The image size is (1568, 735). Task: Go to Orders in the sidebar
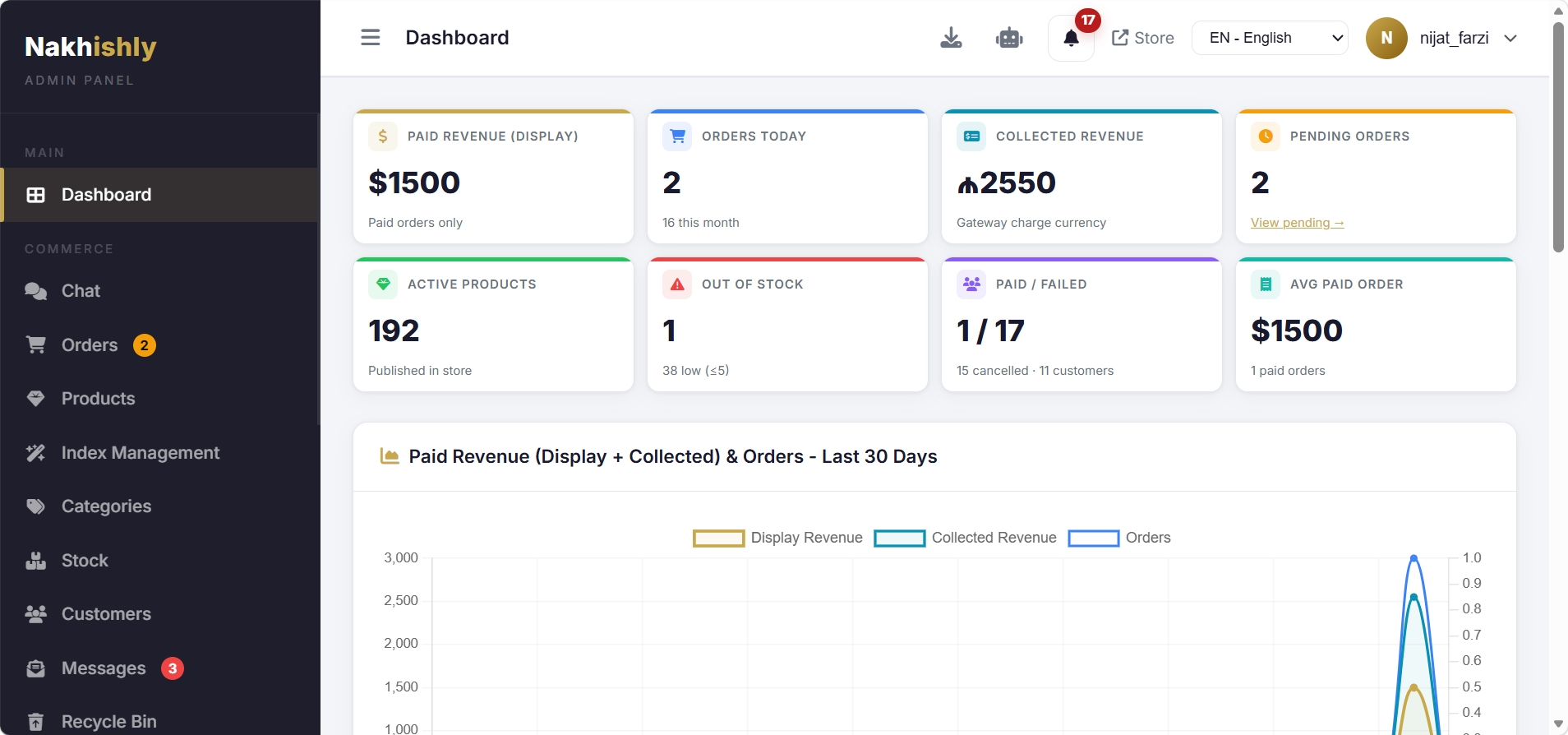160,345
